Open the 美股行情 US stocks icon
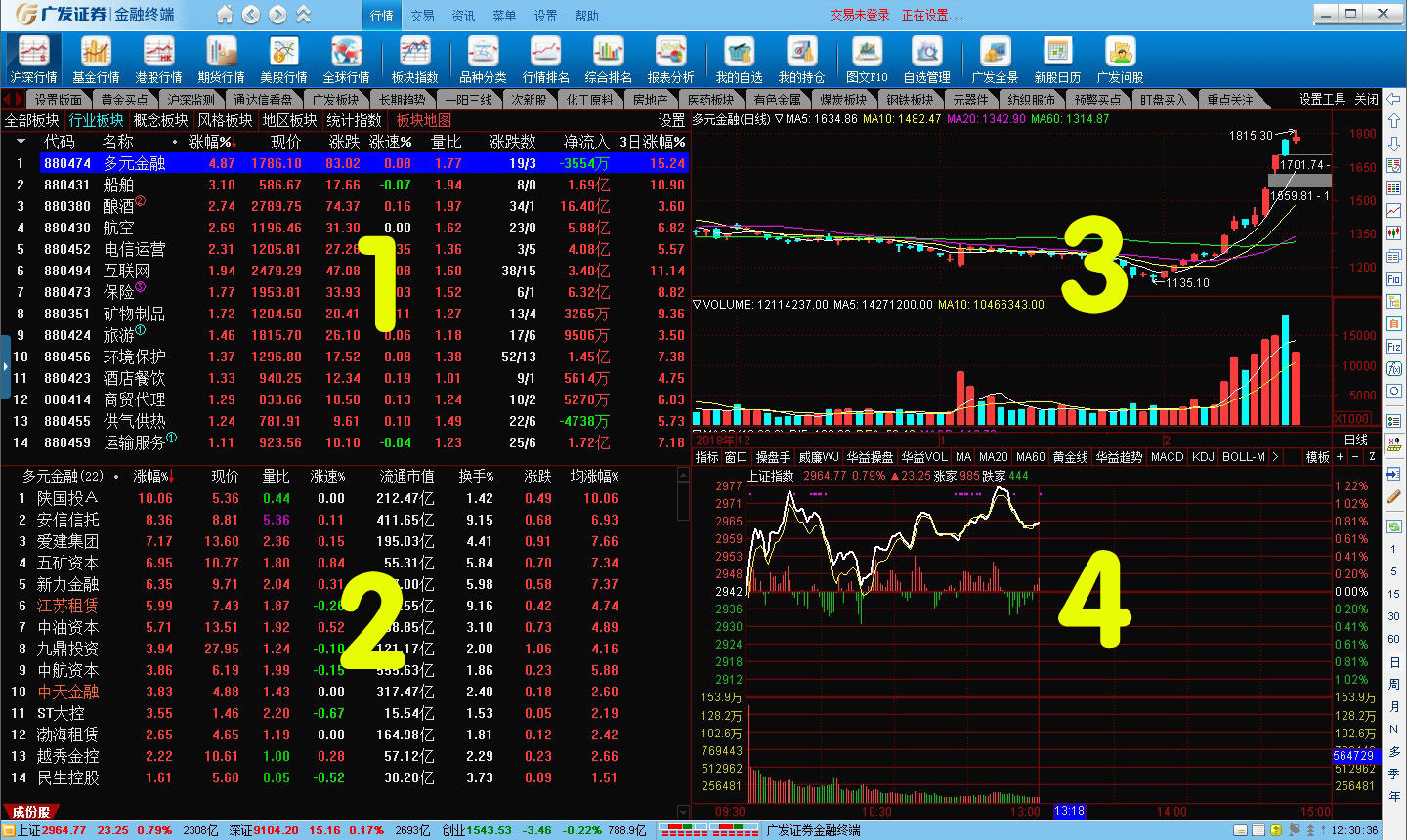Image resolution: width=1407 pixels, height=840 pixels. click(x=283, y=60)
